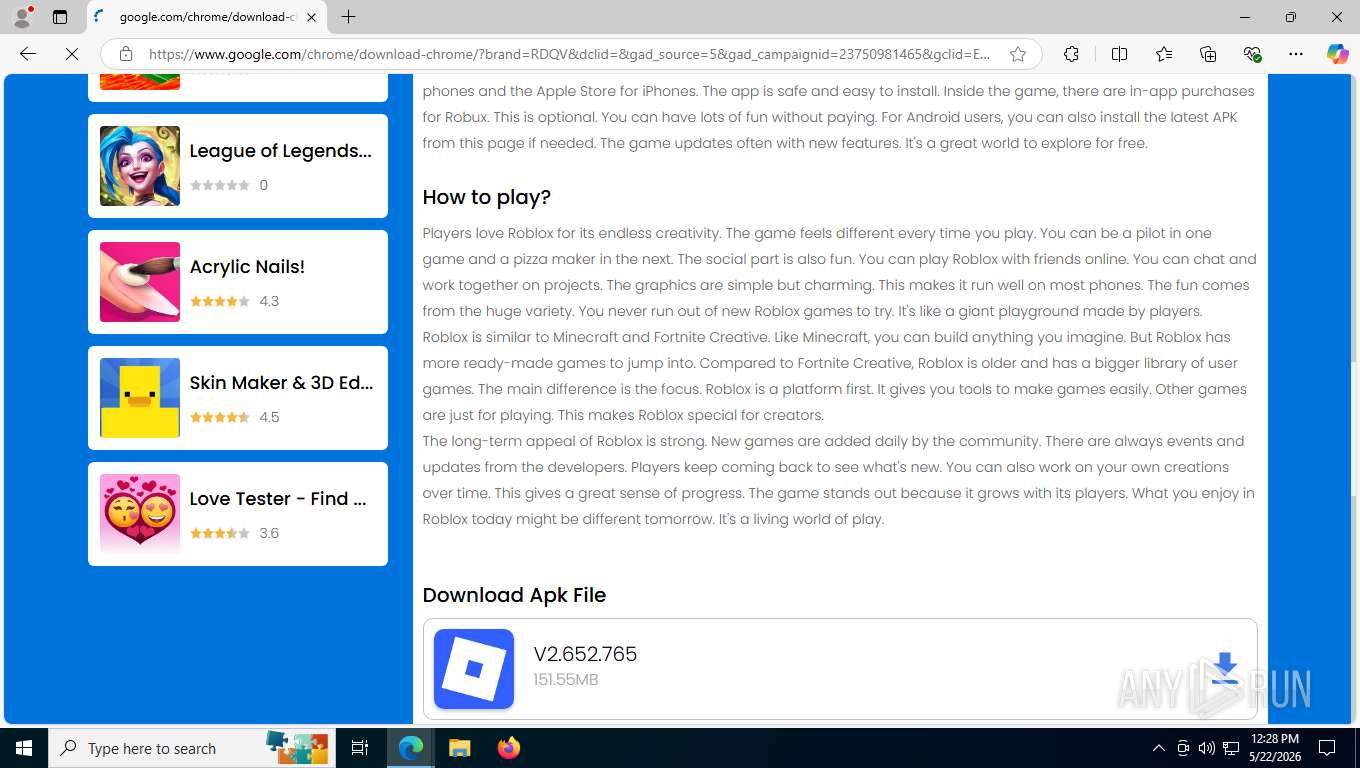Open Edge Settings and more menu

pos(1296,54)
